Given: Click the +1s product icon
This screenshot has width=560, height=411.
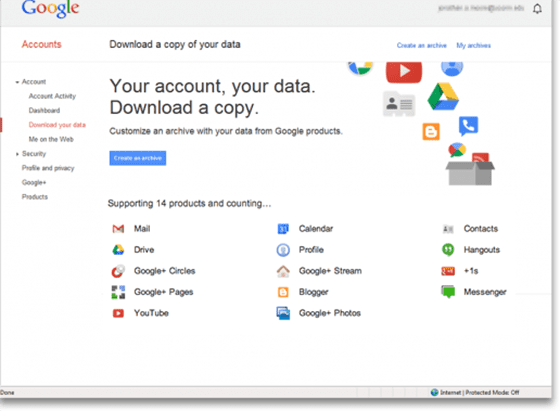Looking at the screenshot, I should click(448, 271).
